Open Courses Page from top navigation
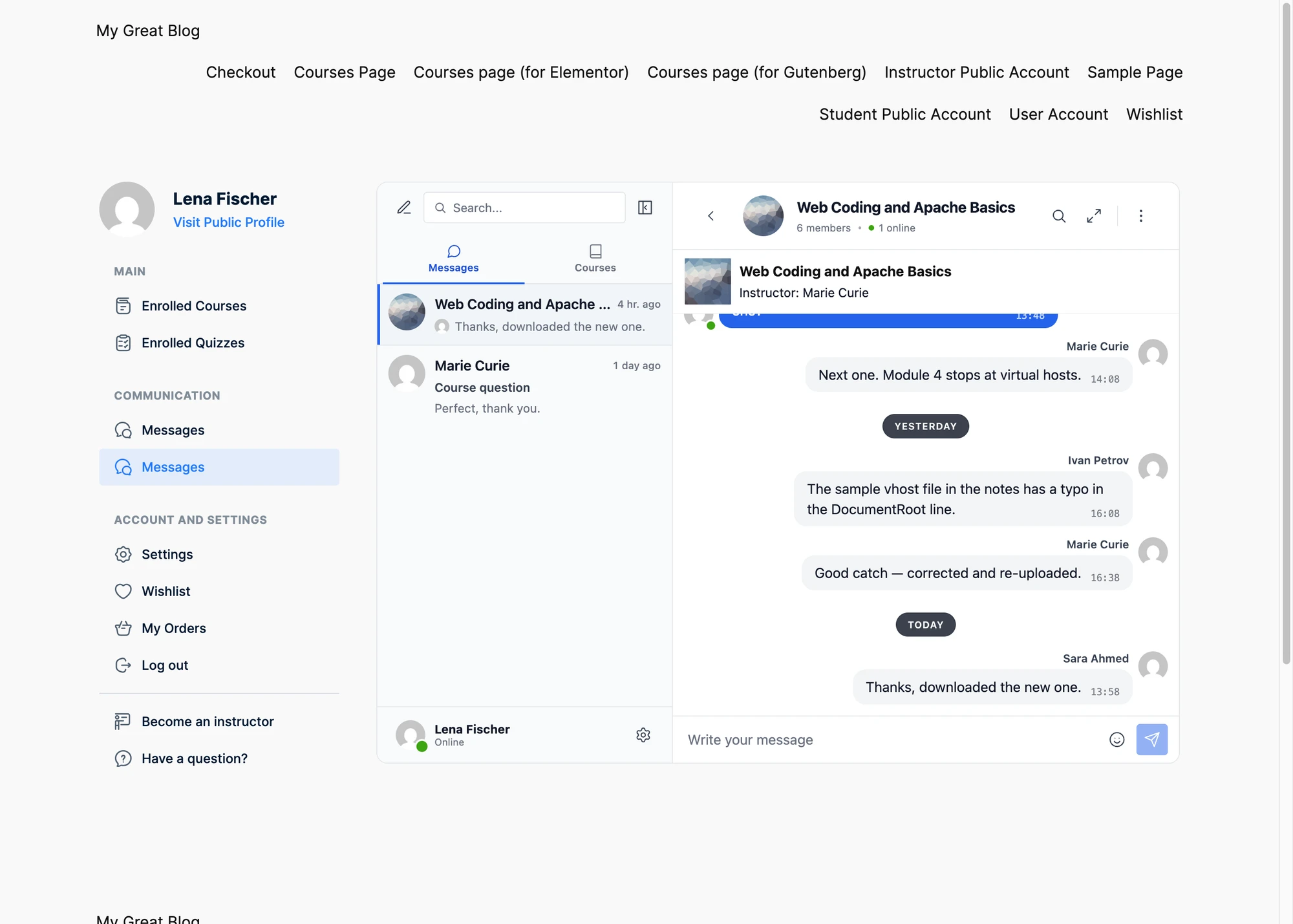This screenshot has height=924, width=1293. [345, 72]
